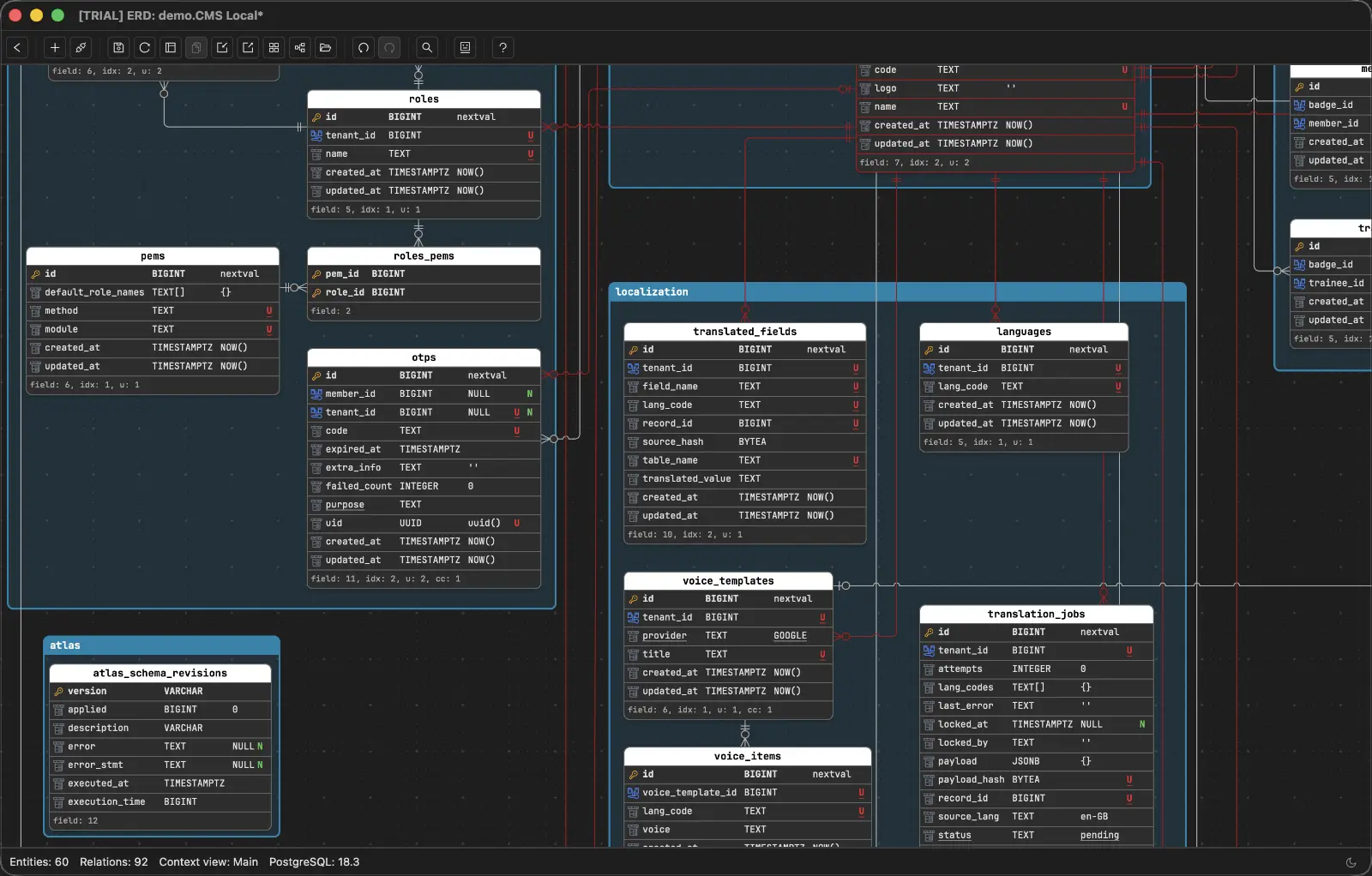1372x876 pixels.
Task: Click column icon beside otps expired_at
Action: tap(316, 449)
